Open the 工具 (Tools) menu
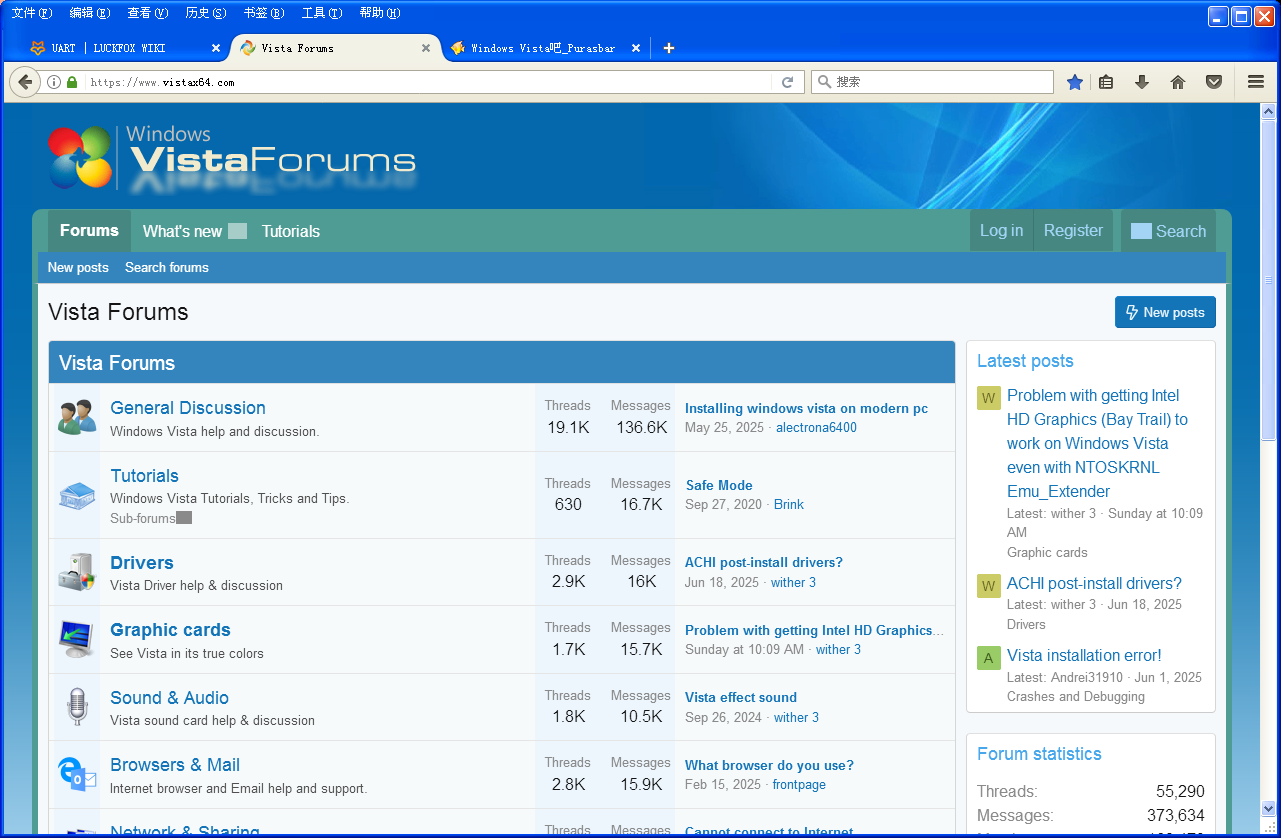This screenshot has width=1281, height=838. pos(321,13)
